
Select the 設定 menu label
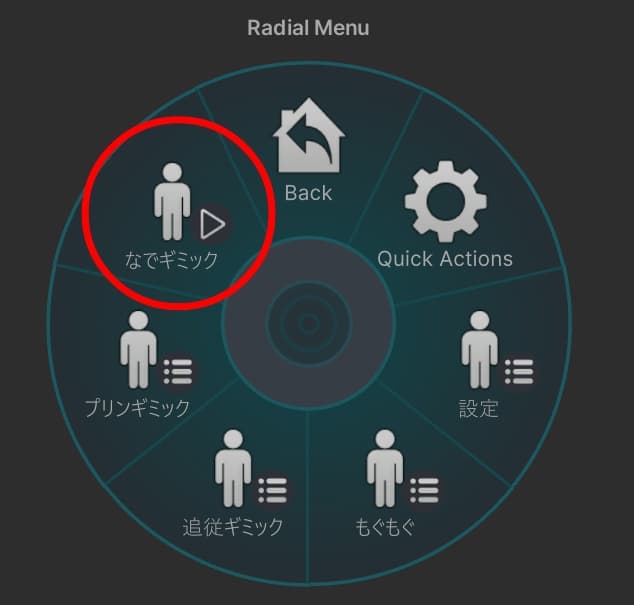tap(479, 408)
